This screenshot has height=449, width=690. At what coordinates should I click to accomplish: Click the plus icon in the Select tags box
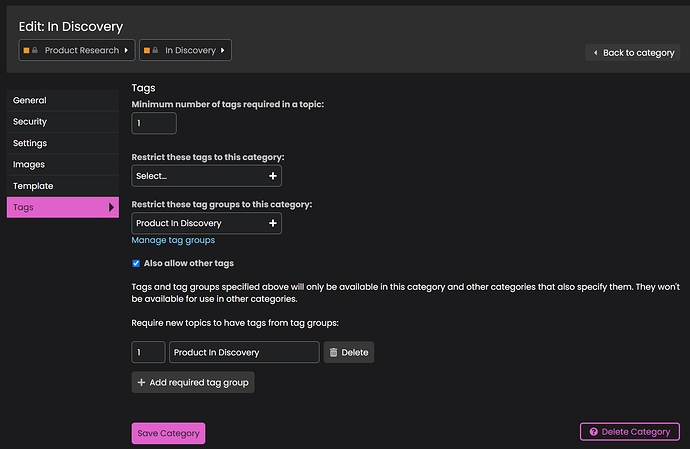tap(273, 176)
